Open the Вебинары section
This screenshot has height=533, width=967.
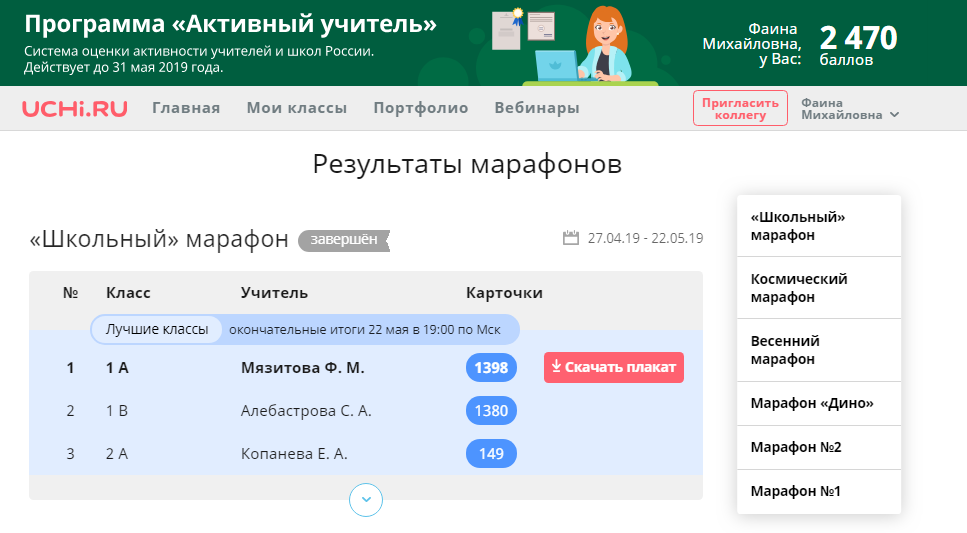pyautogui.click(x=537, y=108)
